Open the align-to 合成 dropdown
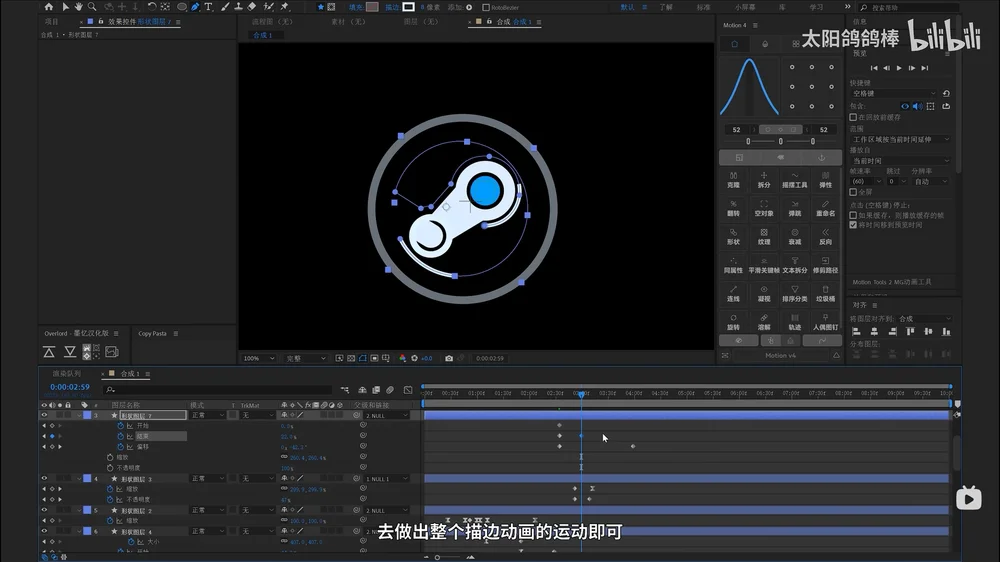The height and width of the screenshot is (562, 1000). coord(924,318)
